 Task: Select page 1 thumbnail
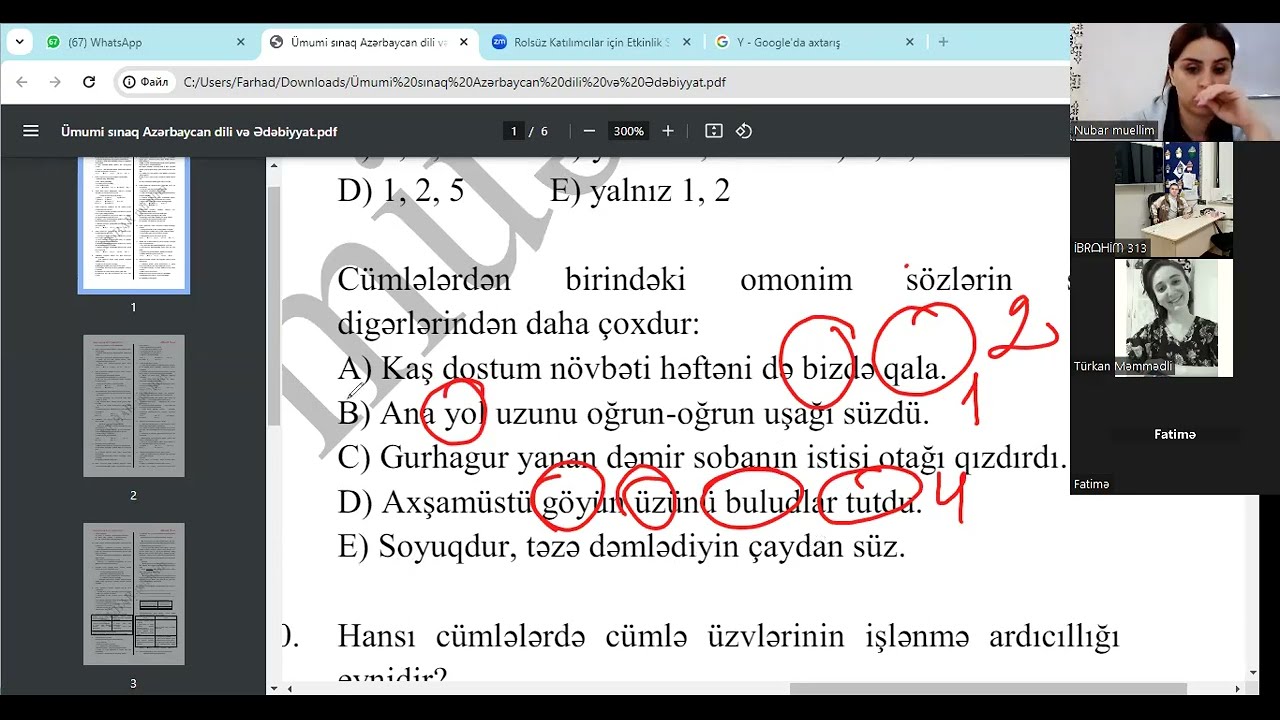134,224
